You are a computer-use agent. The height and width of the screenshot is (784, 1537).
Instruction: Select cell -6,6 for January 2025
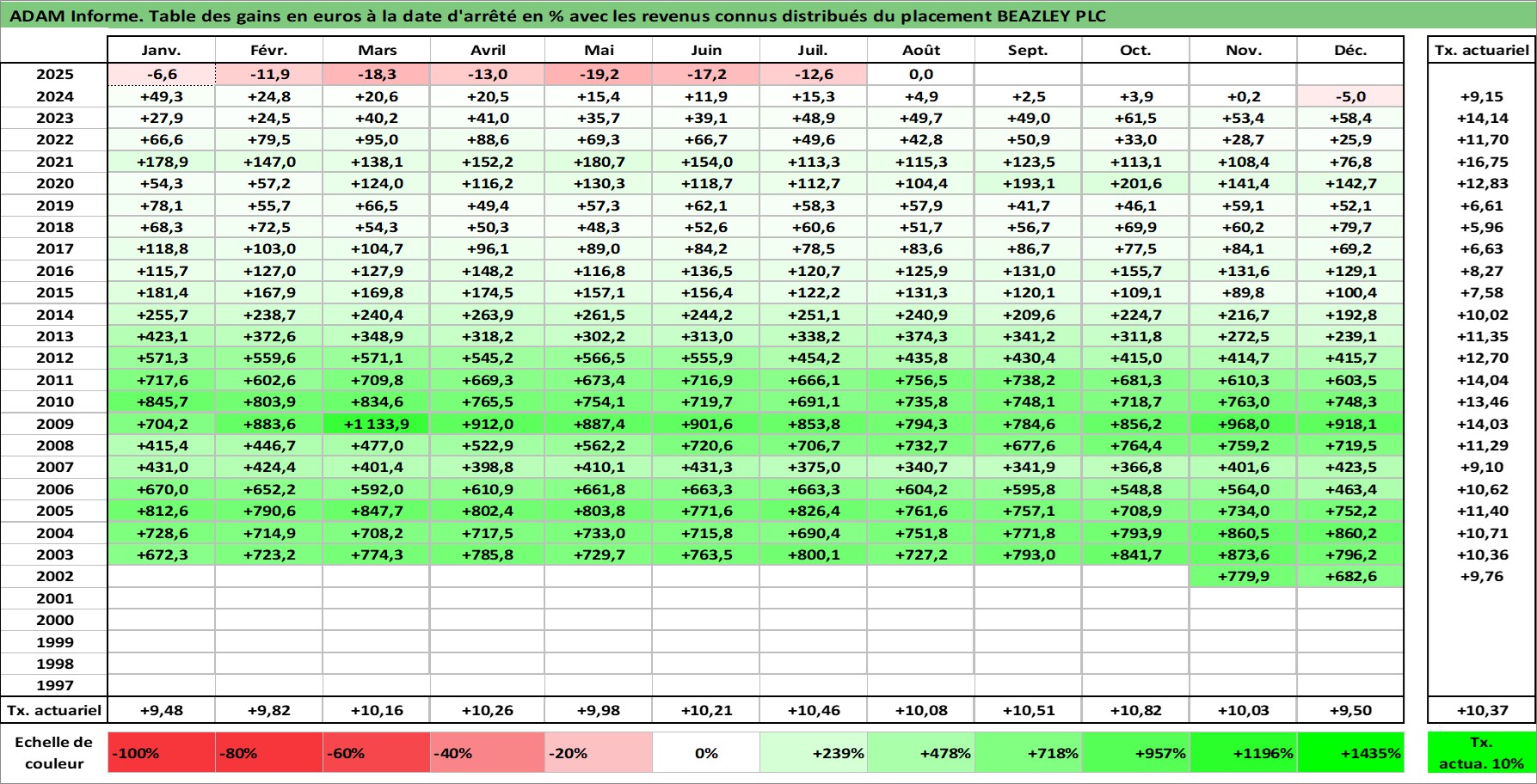pos(161,74)
